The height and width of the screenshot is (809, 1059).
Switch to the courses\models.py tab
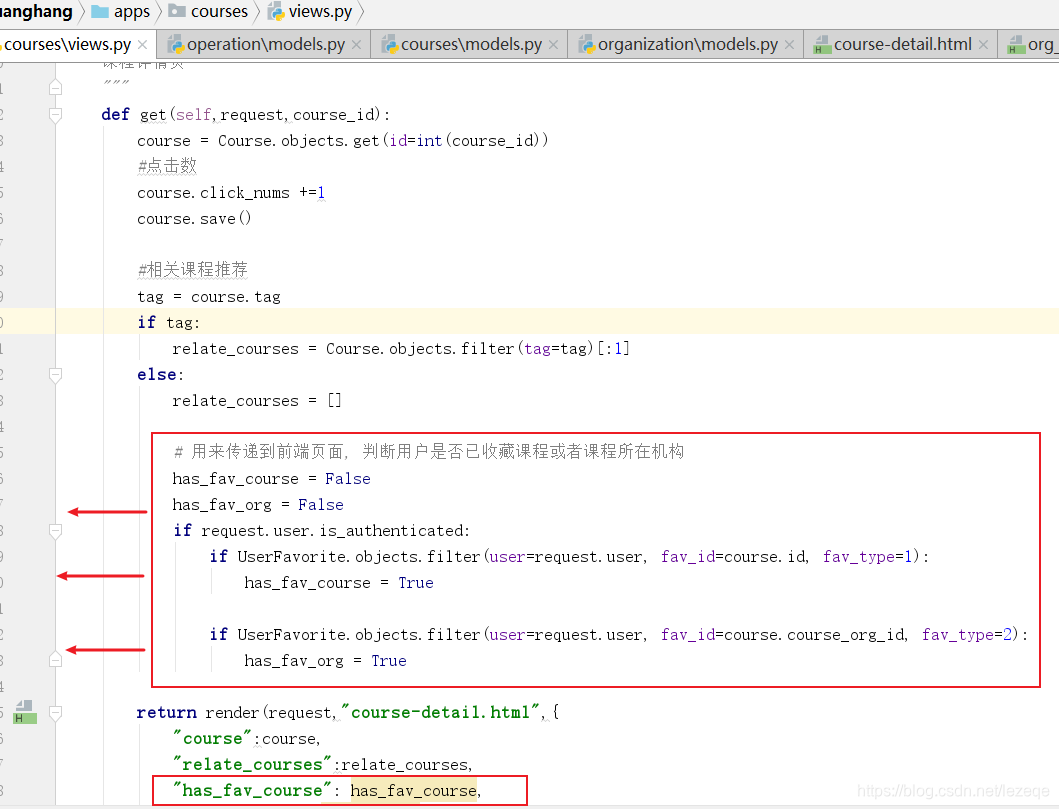(x=470, y=44)
